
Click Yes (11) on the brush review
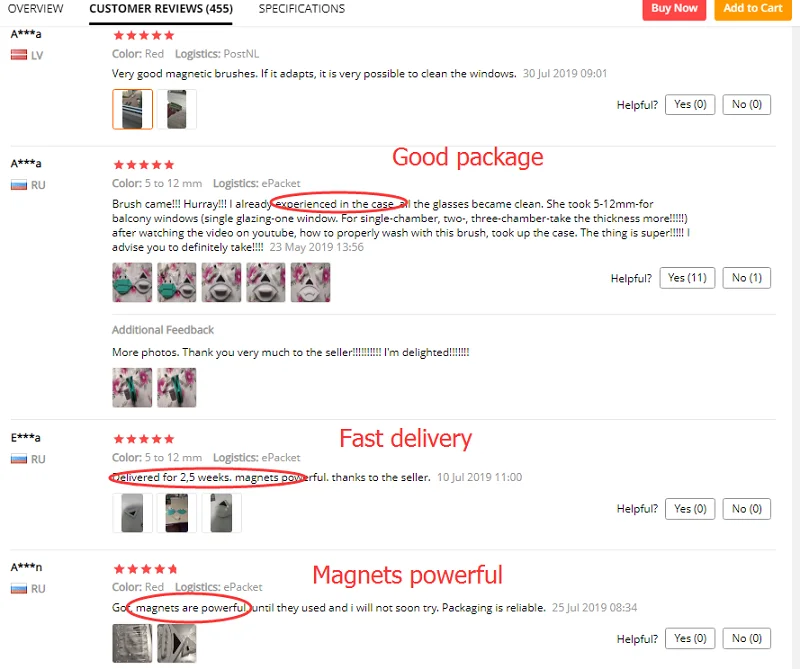(687, 278)
